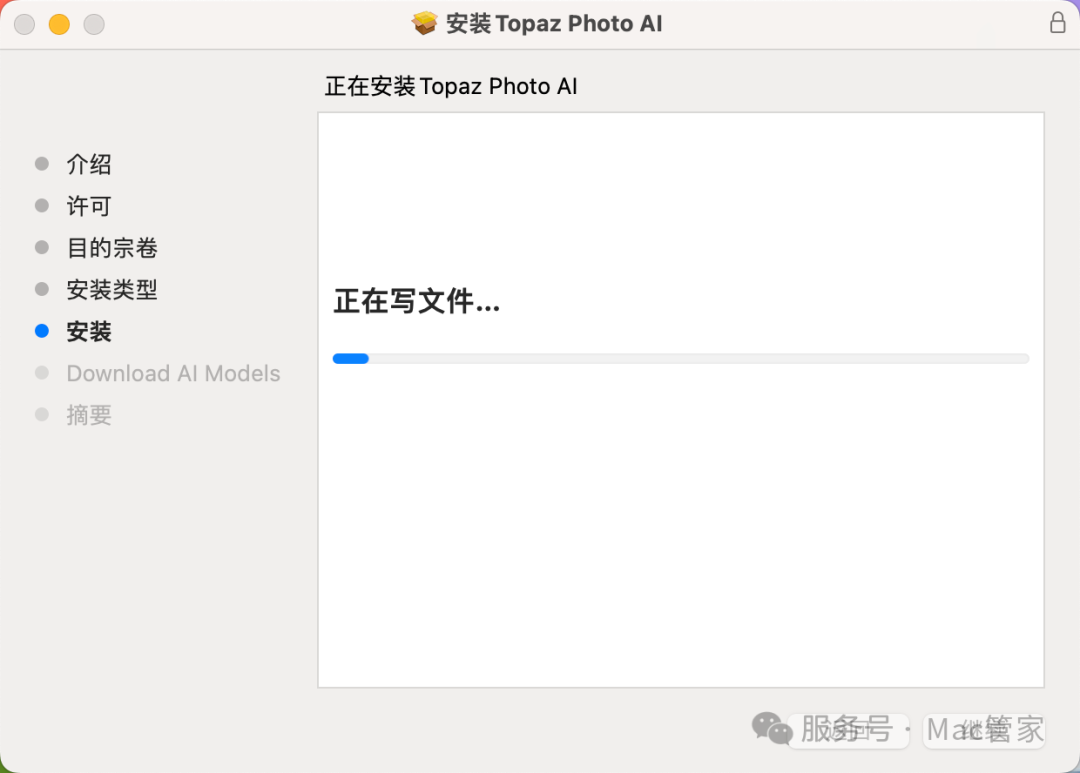This screenshot has width=1080, height=773.
Task: Jump to the 摘要 step in the sidebar
Action: (x=89, y=415)
